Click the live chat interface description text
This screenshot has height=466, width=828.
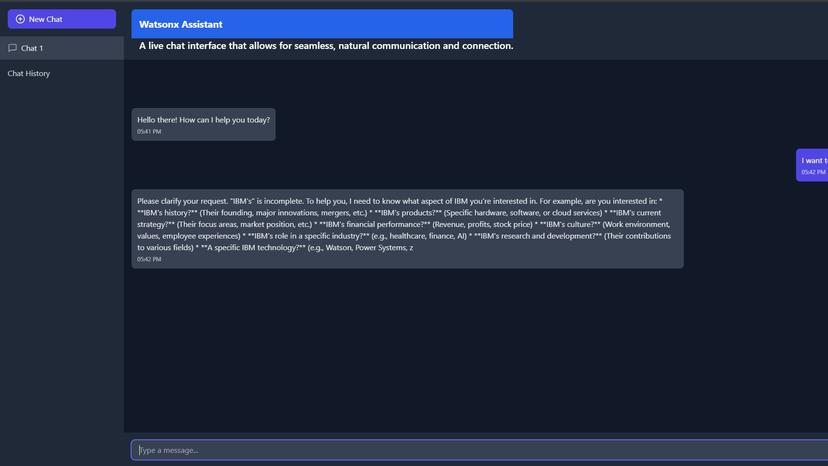326,46
